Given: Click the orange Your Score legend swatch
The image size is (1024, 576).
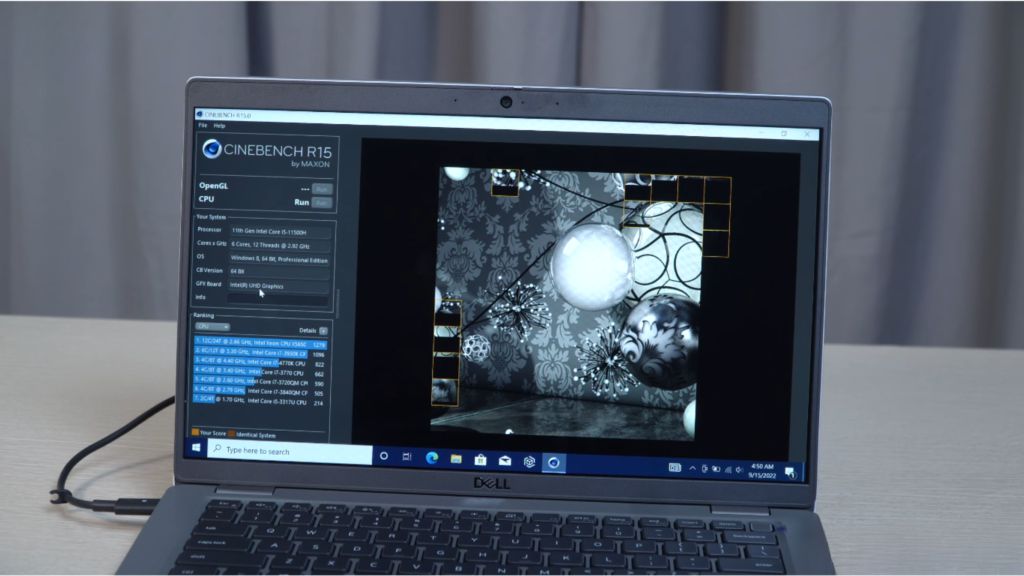Looking at the screenshot, I should pos(195,432).
